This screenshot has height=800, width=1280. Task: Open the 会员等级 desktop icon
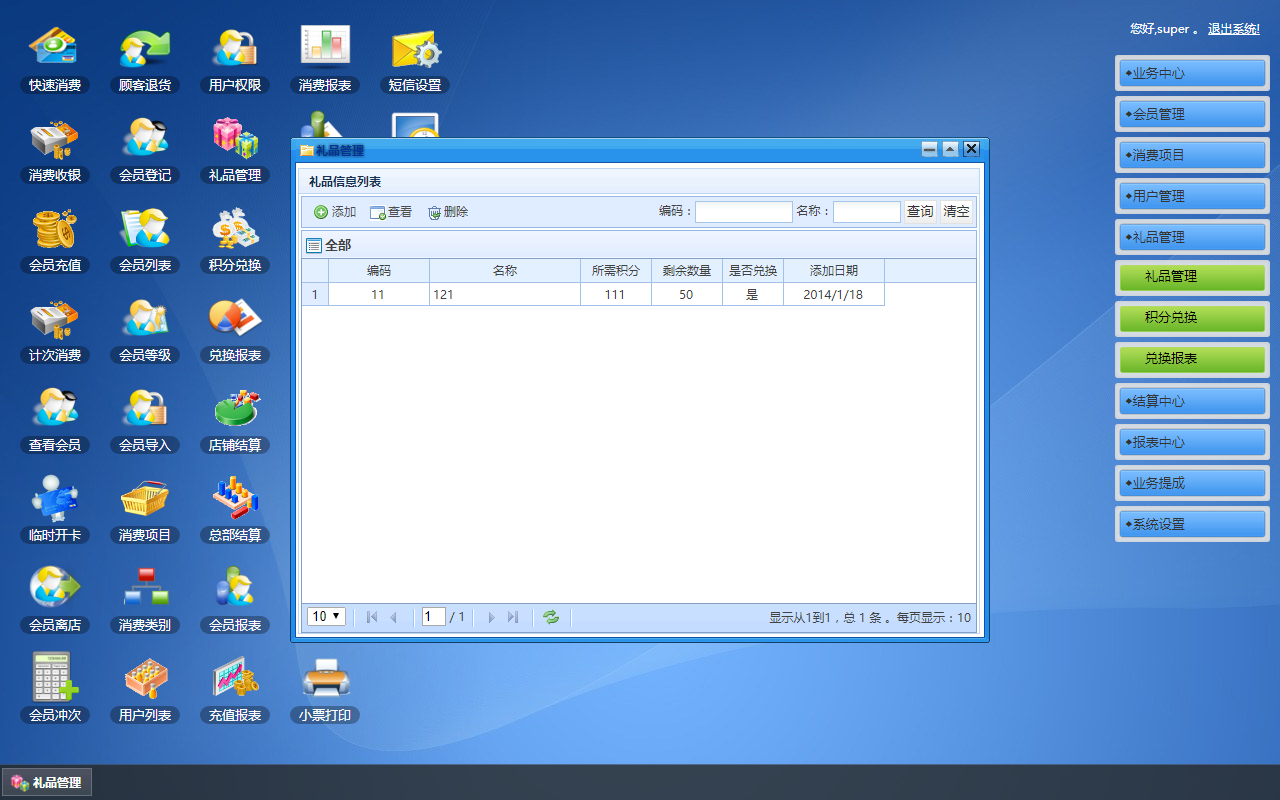click(145, 330)
